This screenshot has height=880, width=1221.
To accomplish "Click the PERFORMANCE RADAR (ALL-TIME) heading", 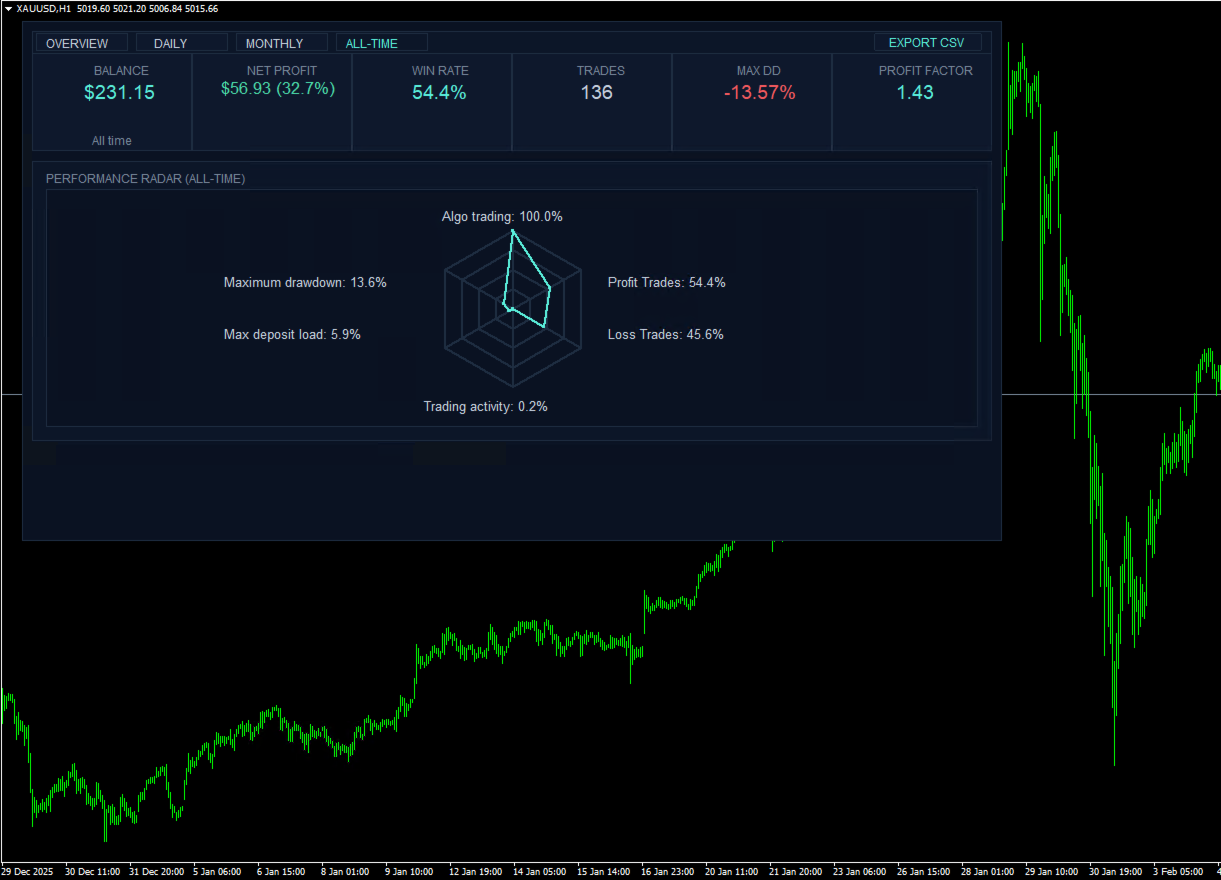I will click(x=146, y=179).
